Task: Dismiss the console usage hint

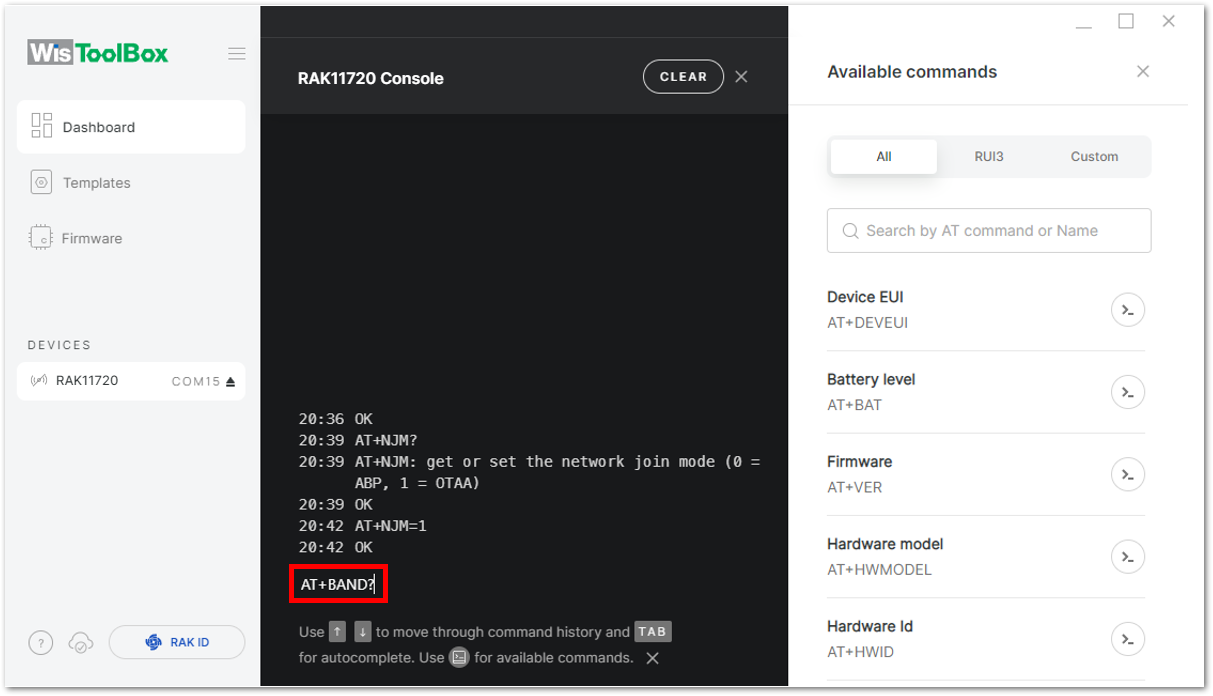Action: tap(652, 658)
